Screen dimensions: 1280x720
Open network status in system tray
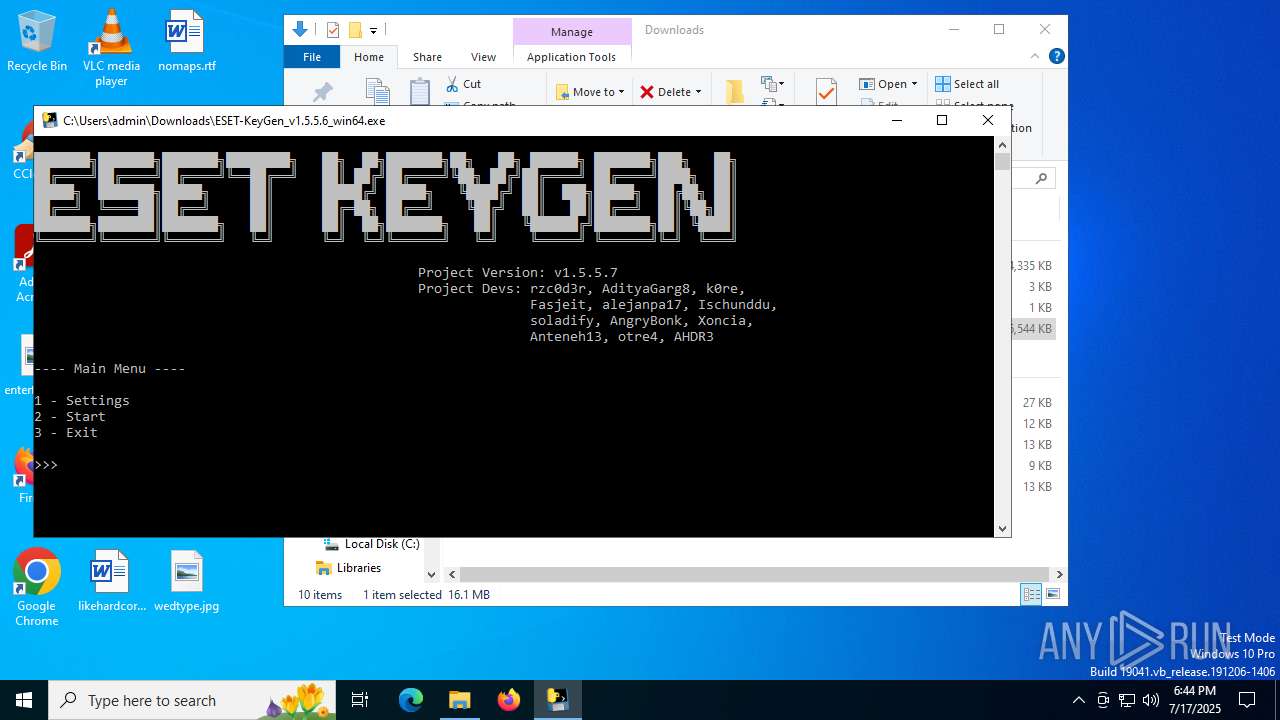click(x=1127, y=700)
